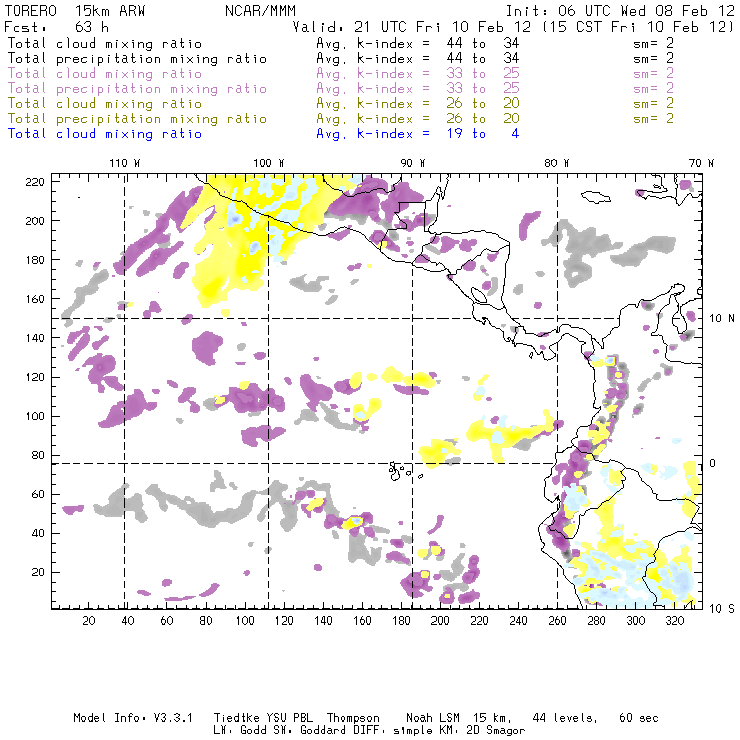Click the "260" tick label on the horizontal axis
740x740 pixels.
point(557,621)
